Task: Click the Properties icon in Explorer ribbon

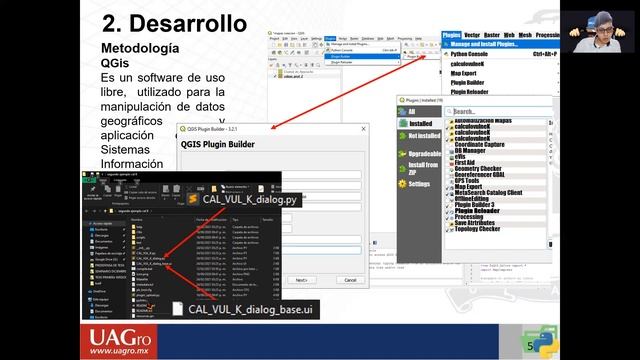Action: (x=261, y=189)
